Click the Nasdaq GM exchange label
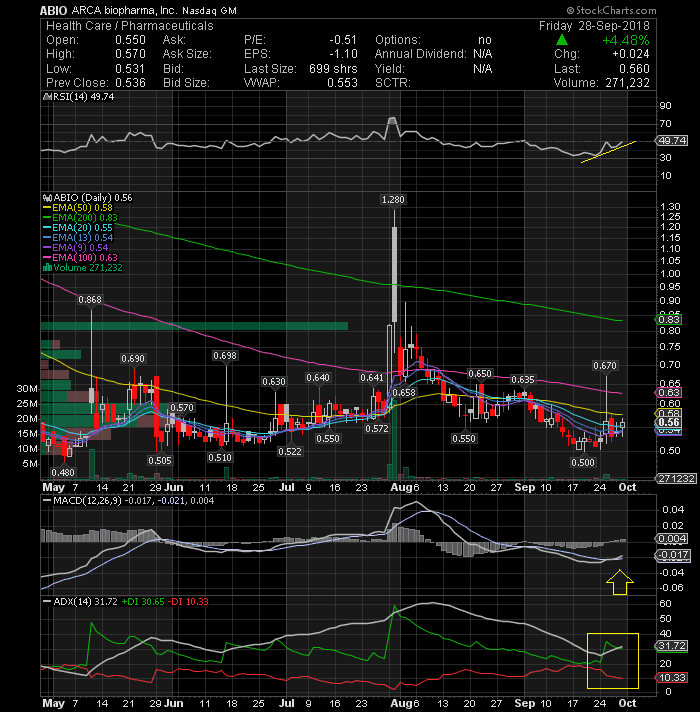 [x=210, y=10]
